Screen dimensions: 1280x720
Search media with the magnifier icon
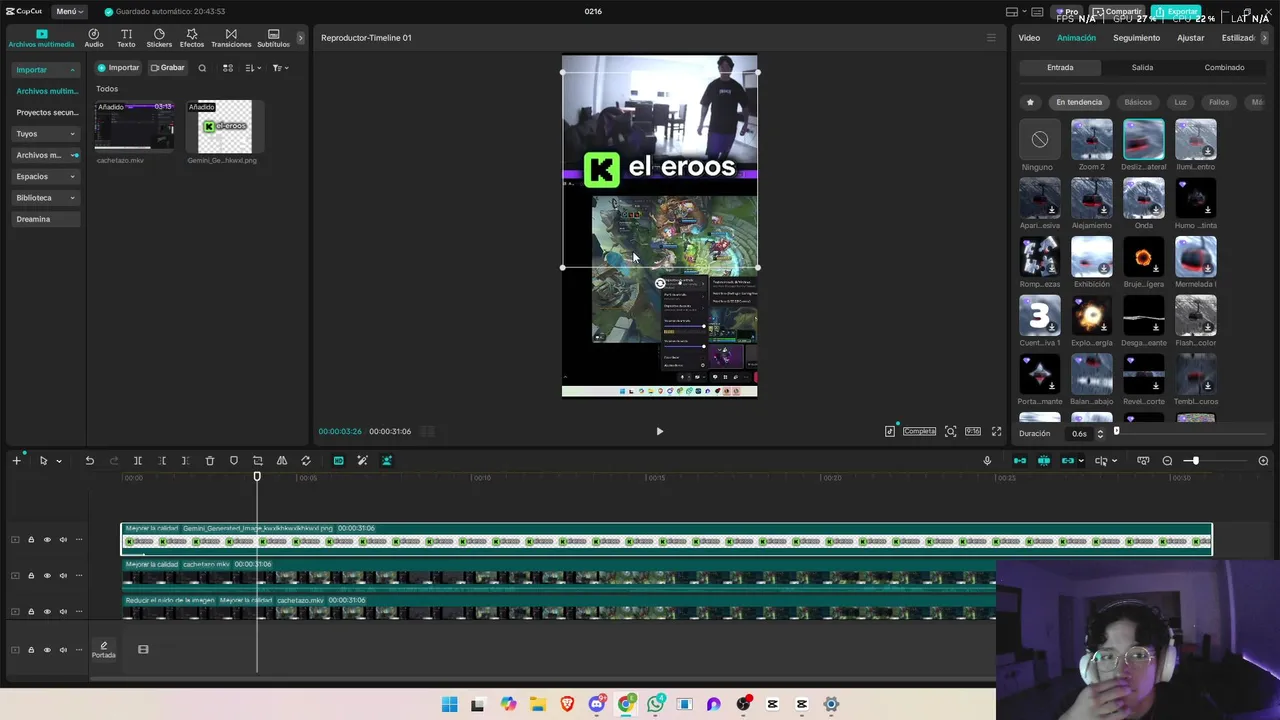coord(202,68)
